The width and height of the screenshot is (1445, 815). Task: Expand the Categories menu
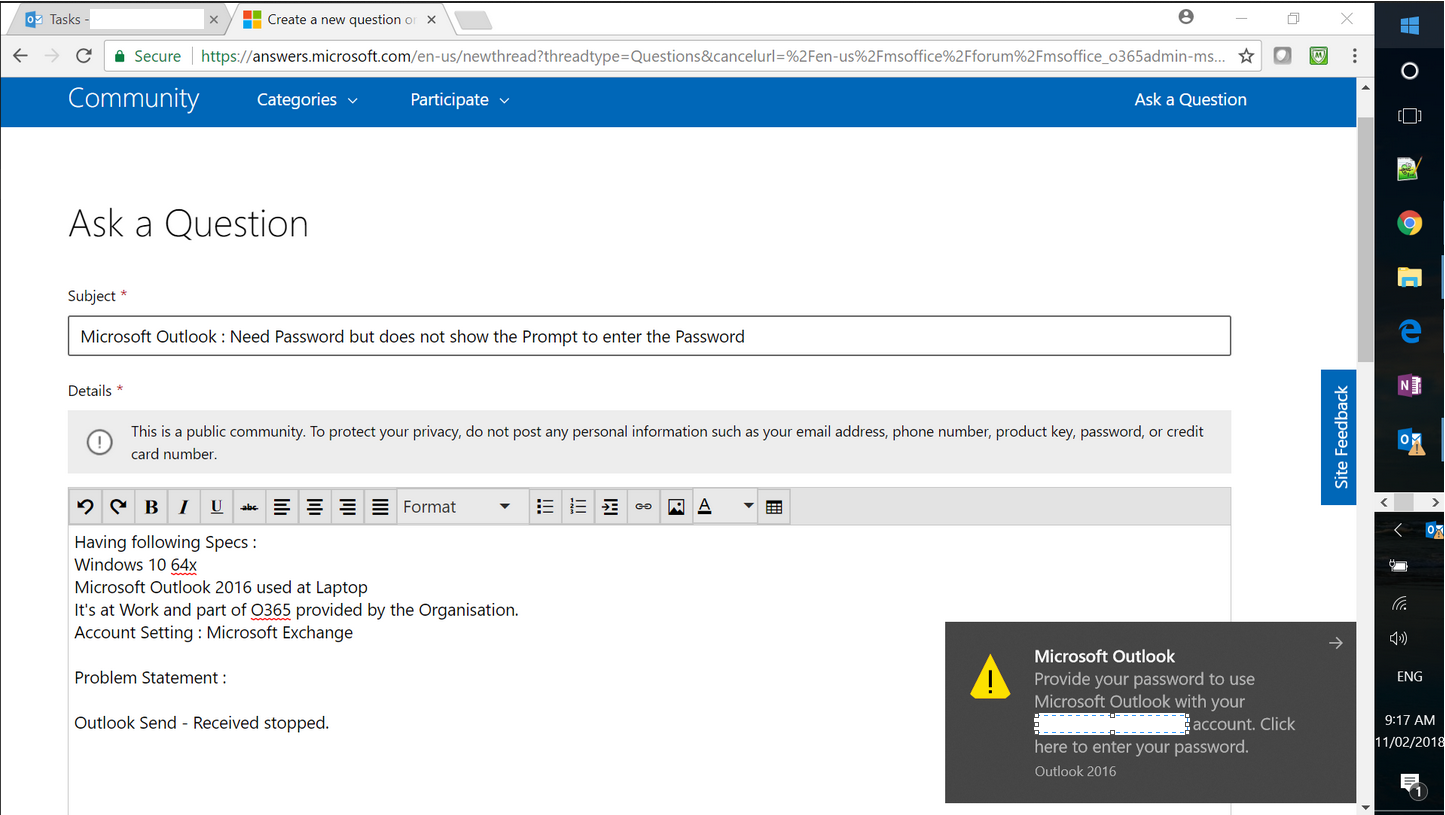tap(307, 100)
